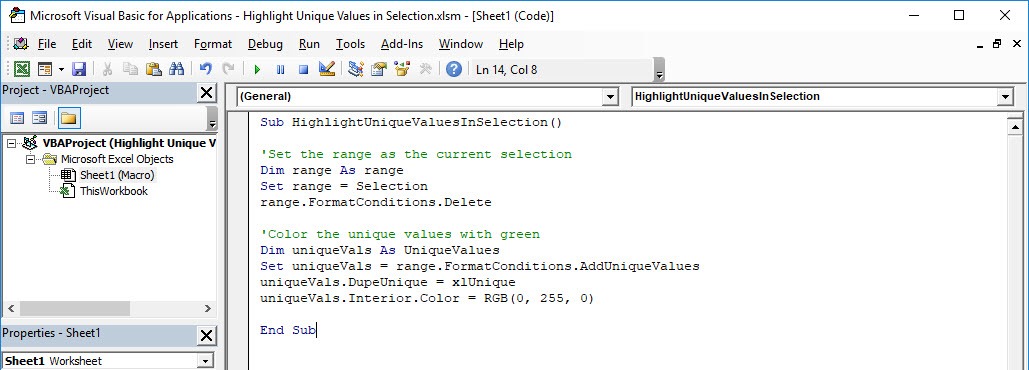1029x370 pixels.
Task: Open the Help menu
Action: click(x=511, y=44)
